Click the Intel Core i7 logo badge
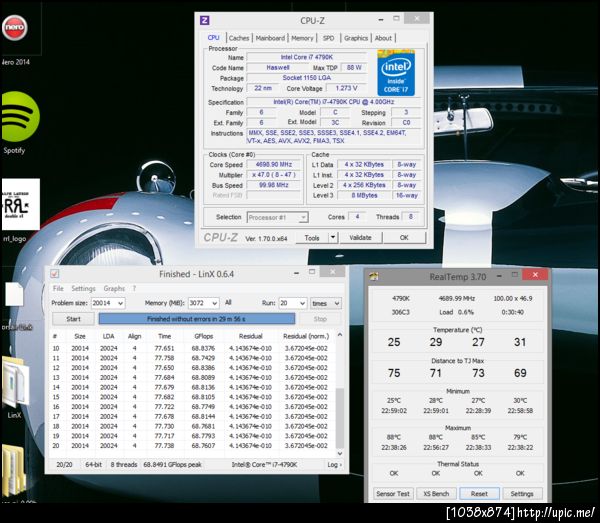This screenshot has height=523, width=600. tap(396, 72)
